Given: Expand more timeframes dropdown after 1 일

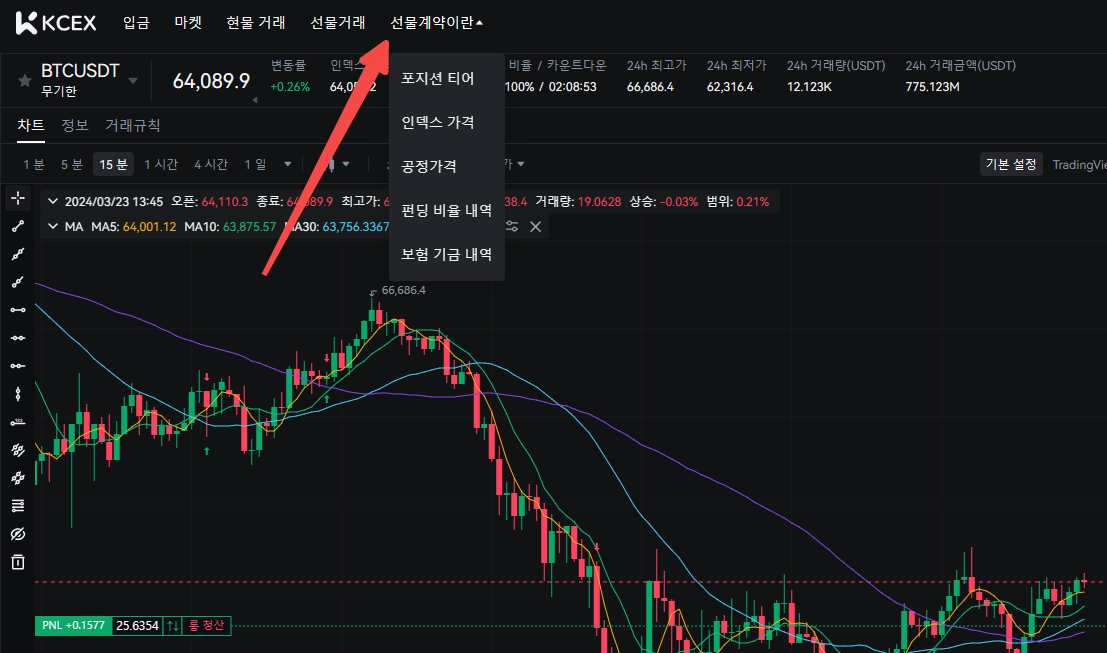Looking at the screenshot, I should (287, 164).
